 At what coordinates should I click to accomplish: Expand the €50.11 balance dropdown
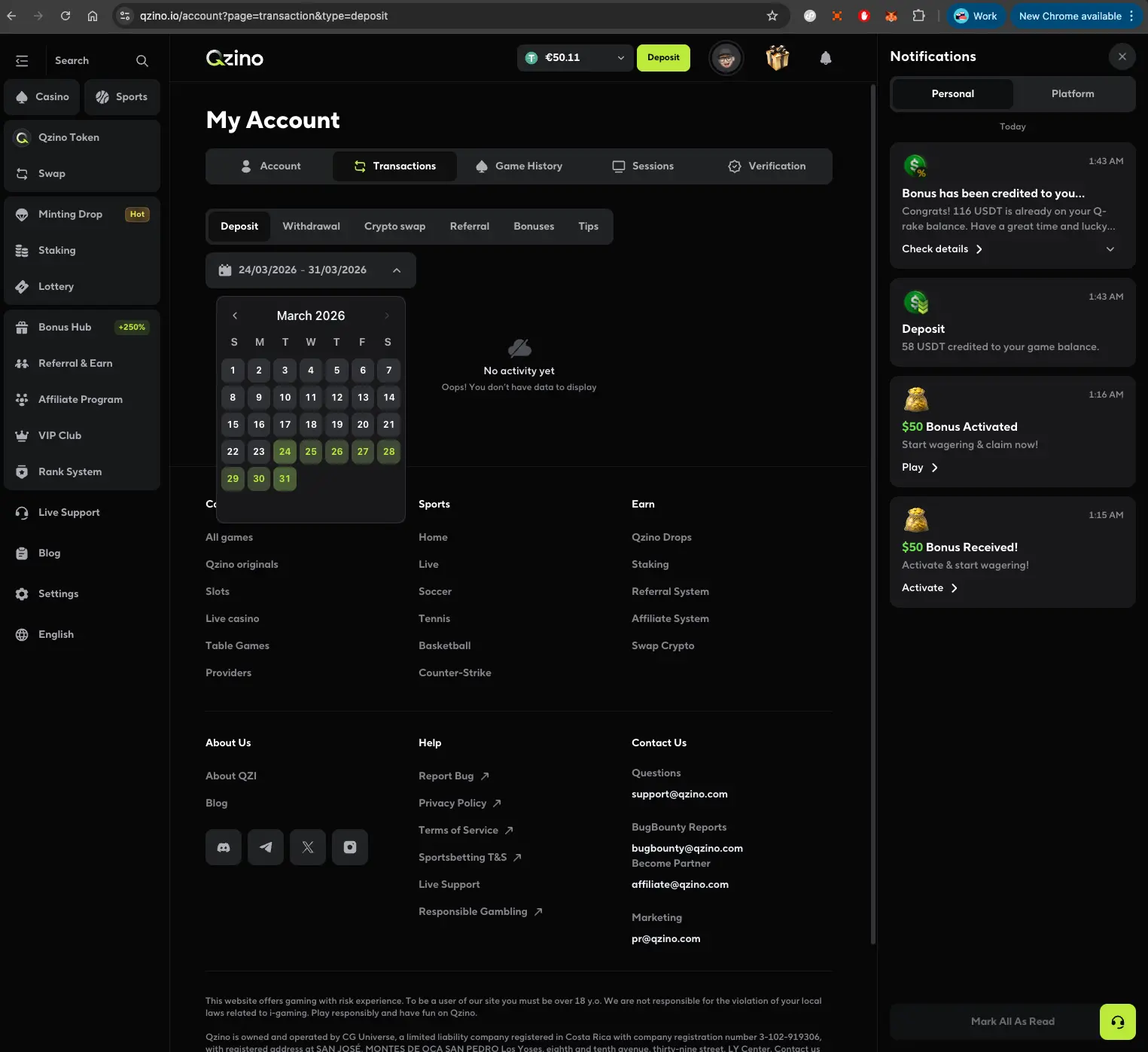pyautogui.click(x=574, y=58)
